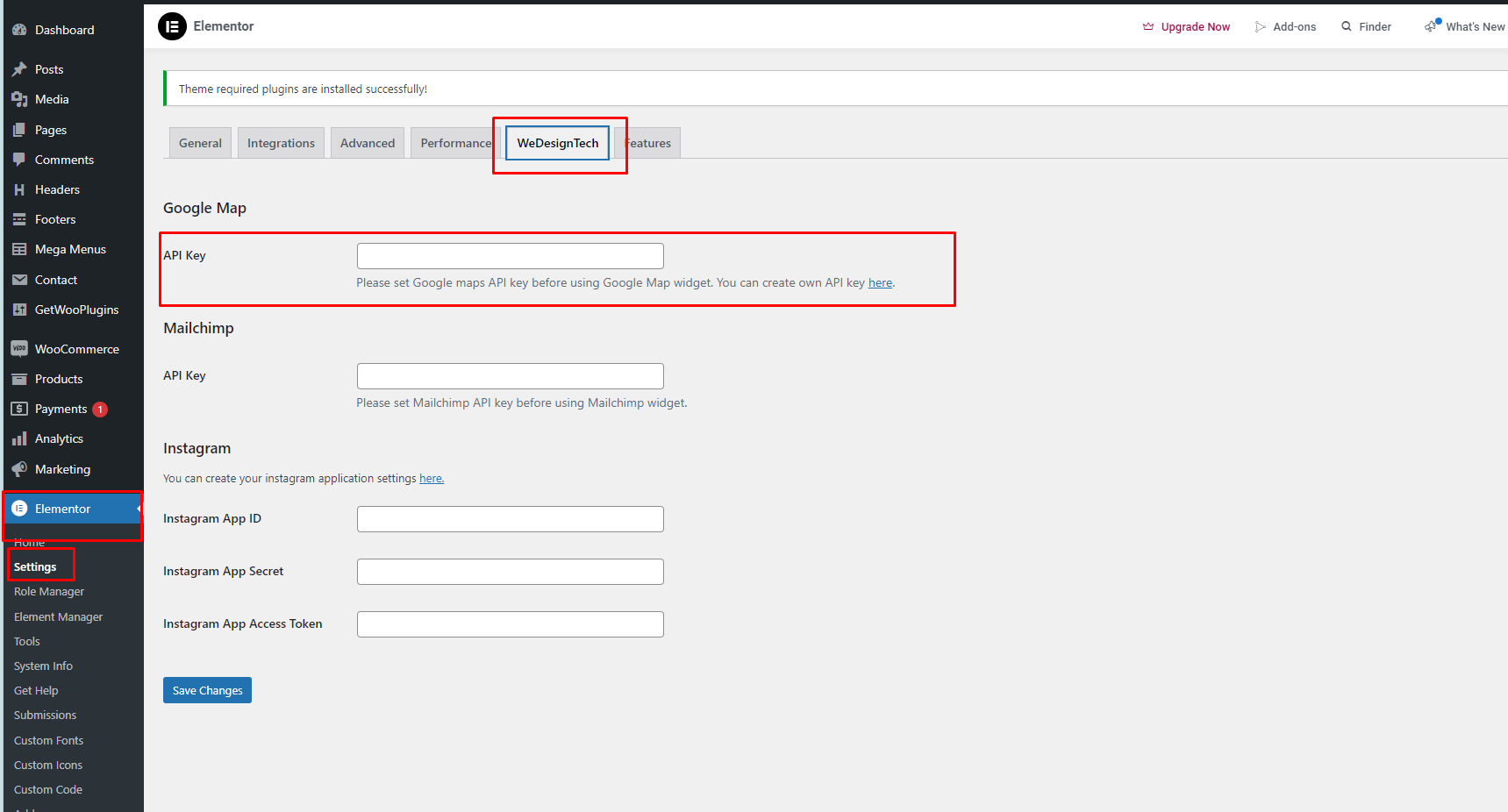Open Tools submenu item
1508x812 pixels.
27,641
